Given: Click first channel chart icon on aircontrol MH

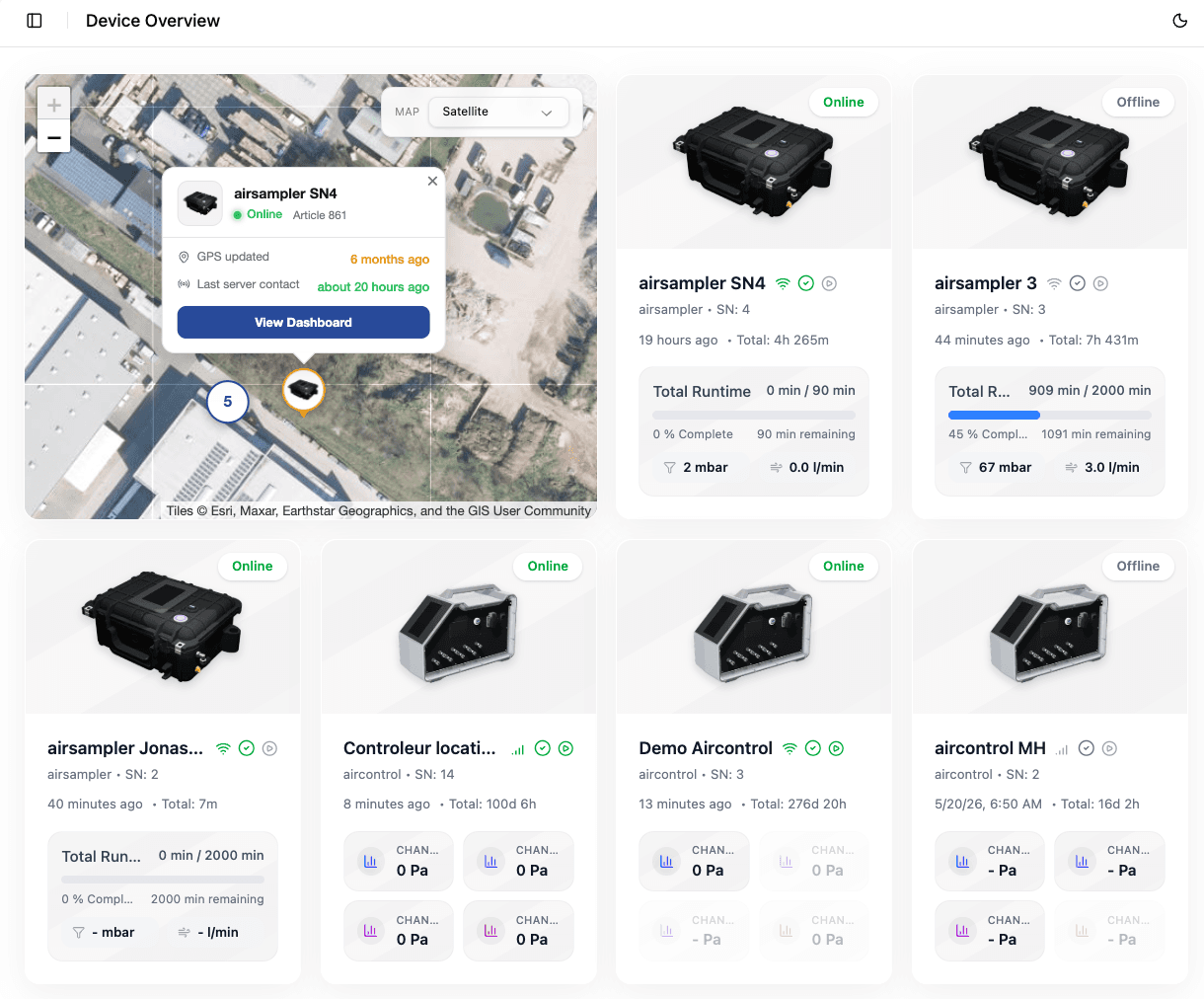Looking at the screenshot, I should click(x=962, y=861).
